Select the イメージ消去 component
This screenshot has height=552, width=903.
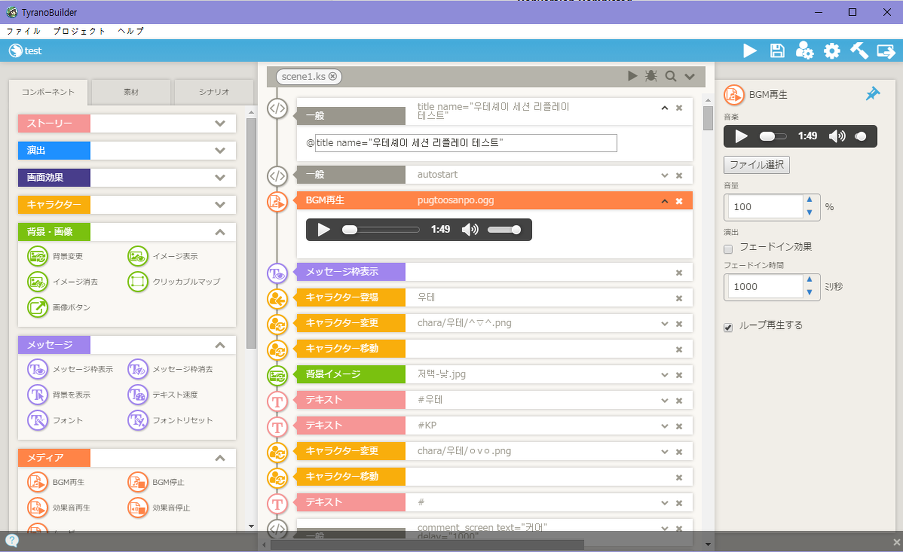tap(63, 281)
